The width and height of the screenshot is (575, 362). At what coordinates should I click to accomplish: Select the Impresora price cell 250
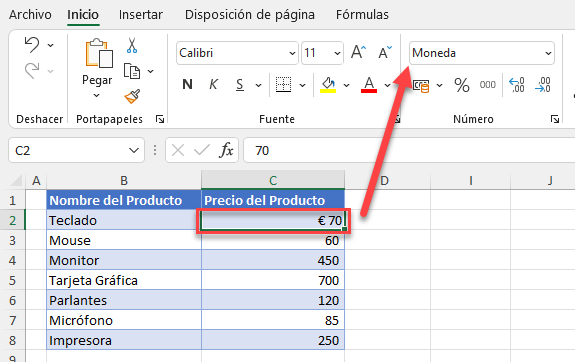click(273, 340)
